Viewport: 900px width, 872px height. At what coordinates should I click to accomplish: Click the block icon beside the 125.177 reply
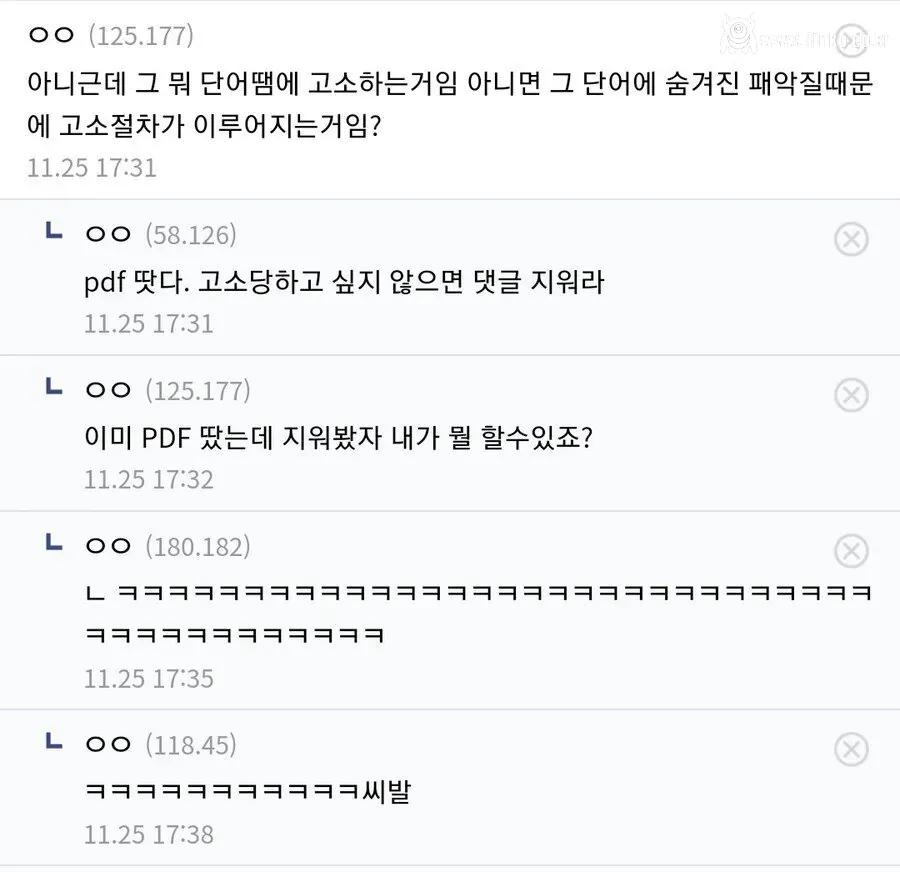[851, 395]
